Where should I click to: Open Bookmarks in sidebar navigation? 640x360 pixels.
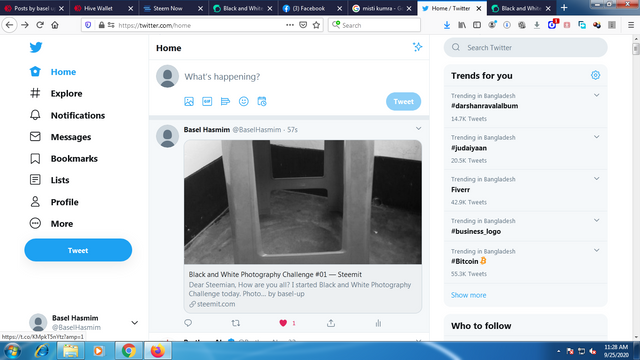click(64, 159)
